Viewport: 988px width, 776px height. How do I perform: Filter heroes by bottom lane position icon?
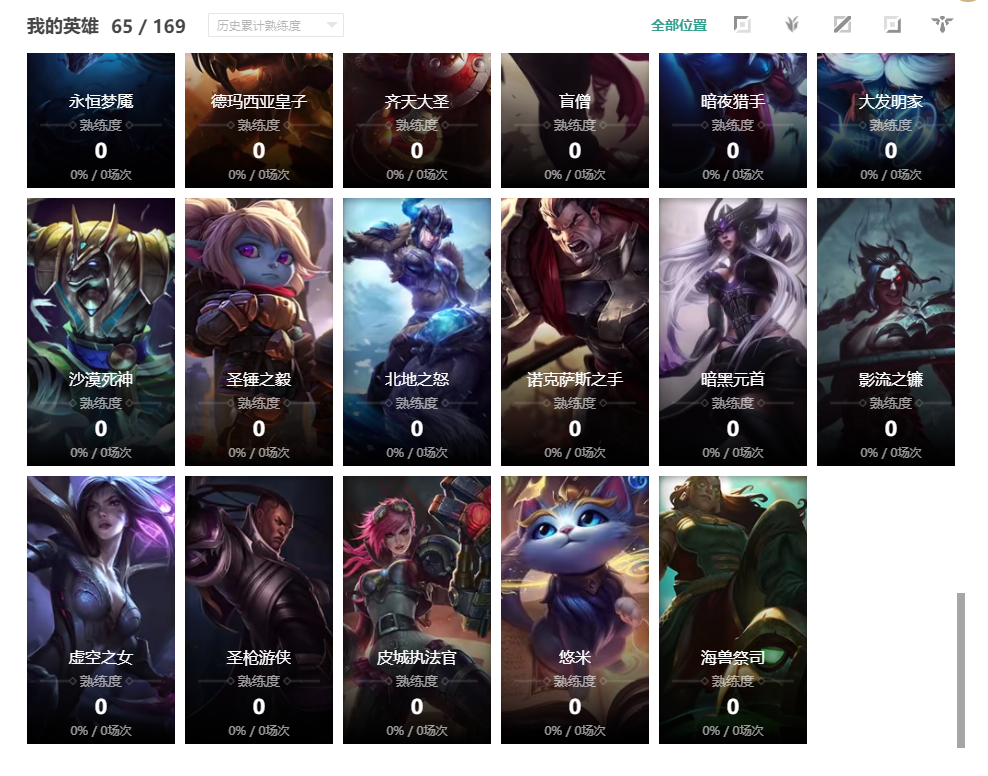click(892, 25)
